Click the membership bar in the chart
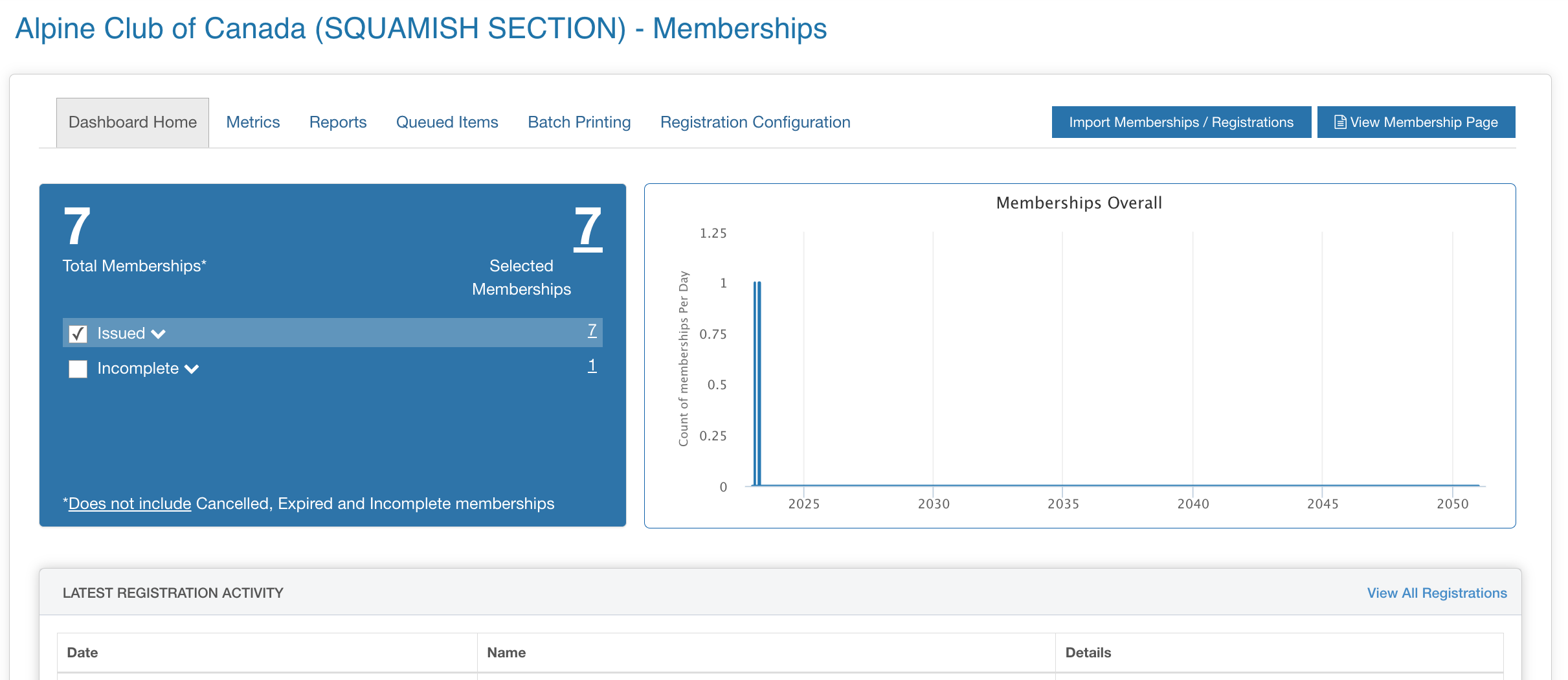The image size is (1568, 680). [x=757, y=383]
